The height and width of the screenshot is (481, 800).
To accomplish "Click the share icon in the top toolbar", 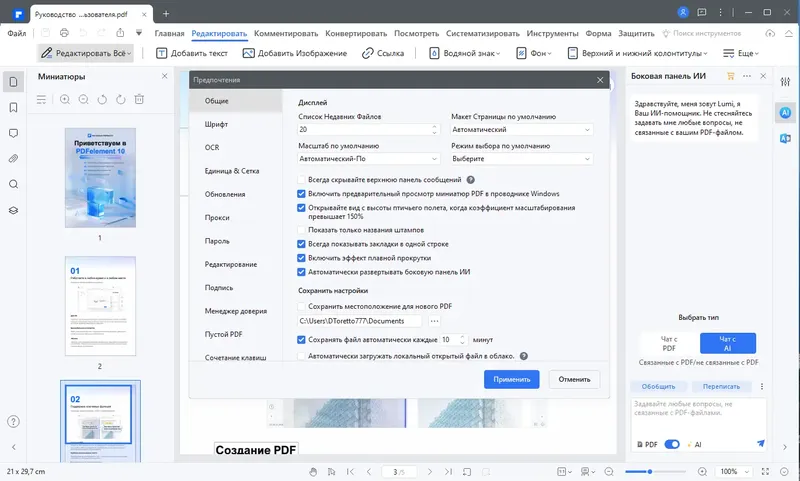I will click(120, 33).
